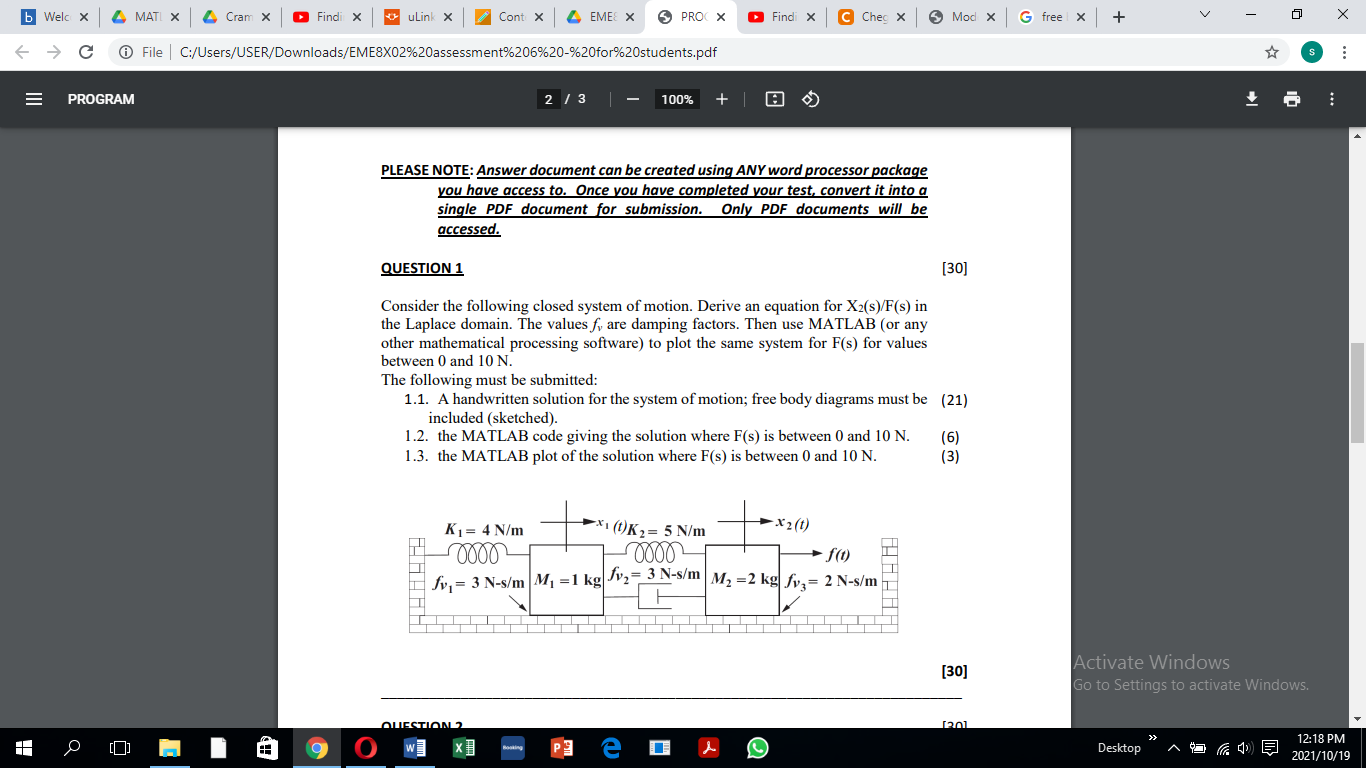Toggle fit to page button

coord(774,99)
